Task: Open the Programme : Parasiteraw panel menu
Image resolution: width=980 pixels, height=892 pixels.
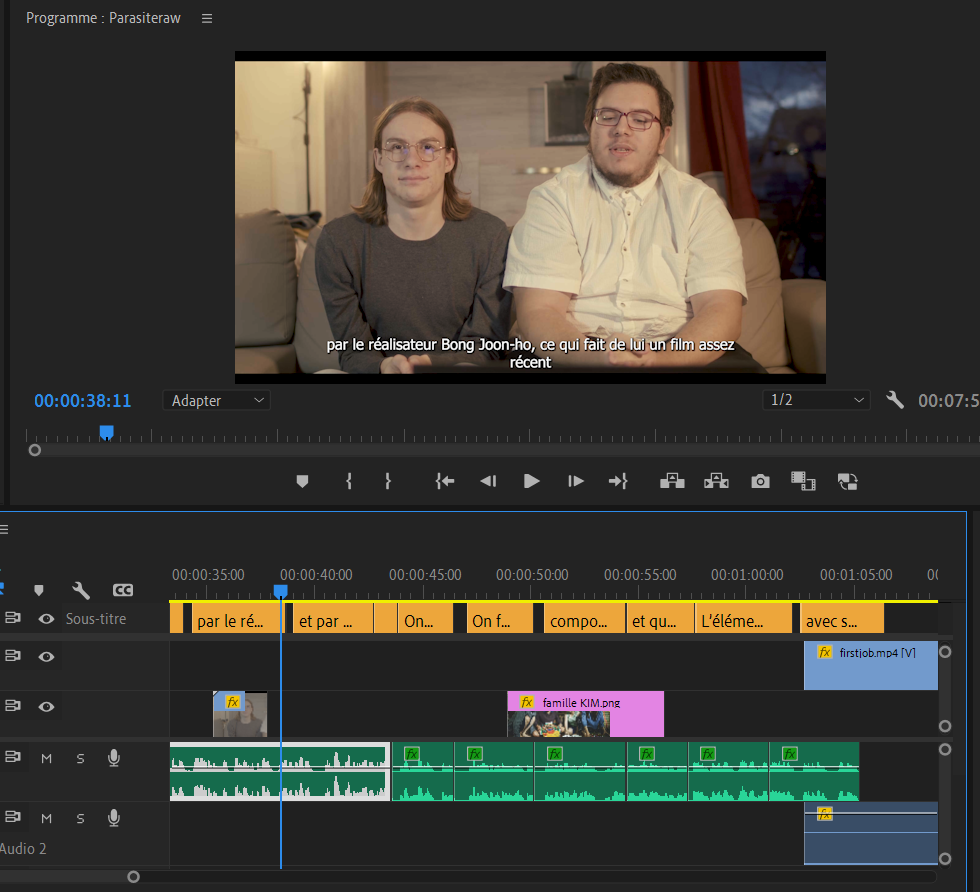Action: (x=207, y=19)
